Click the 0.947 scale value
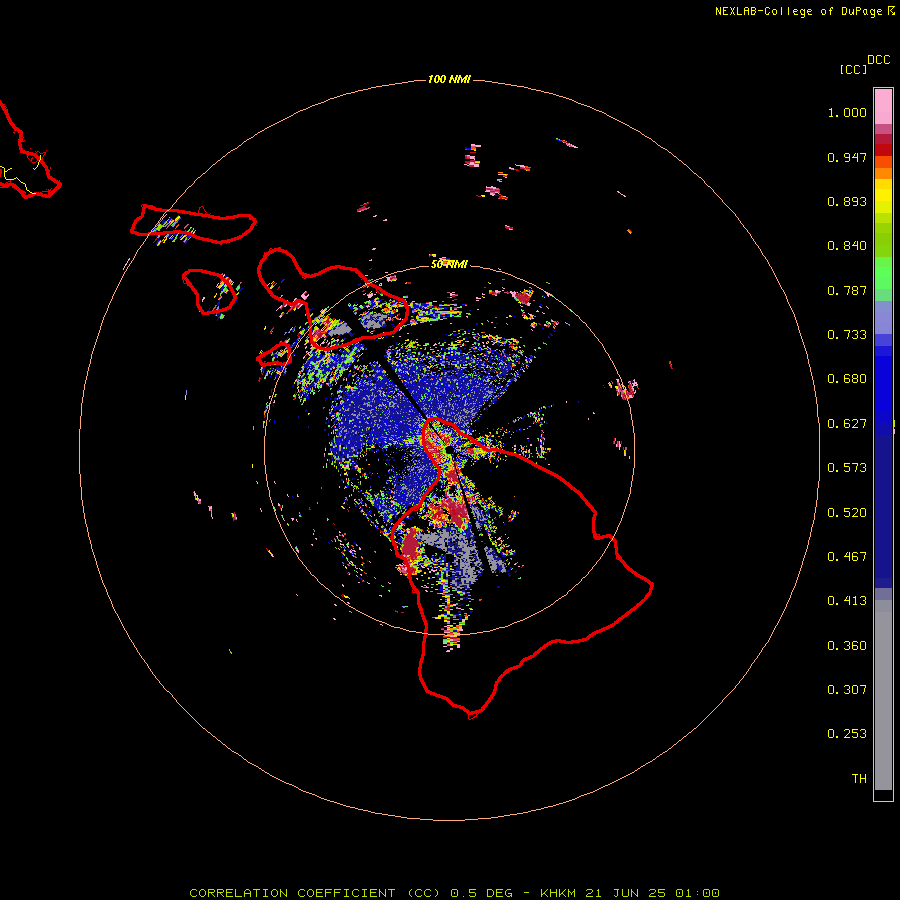 coord(847,157)
